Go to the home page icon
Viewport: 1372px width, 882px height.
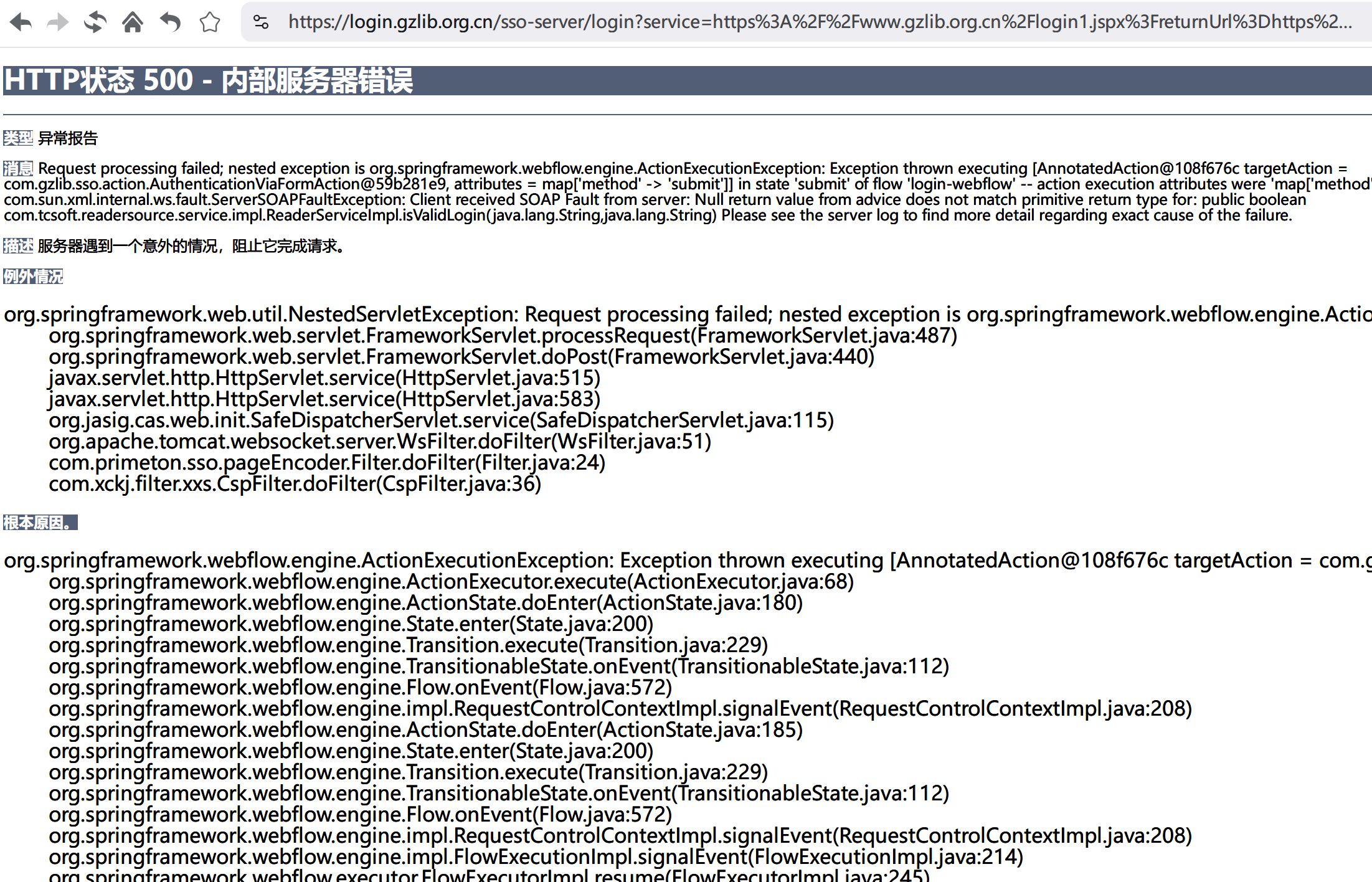pos(133,22)
